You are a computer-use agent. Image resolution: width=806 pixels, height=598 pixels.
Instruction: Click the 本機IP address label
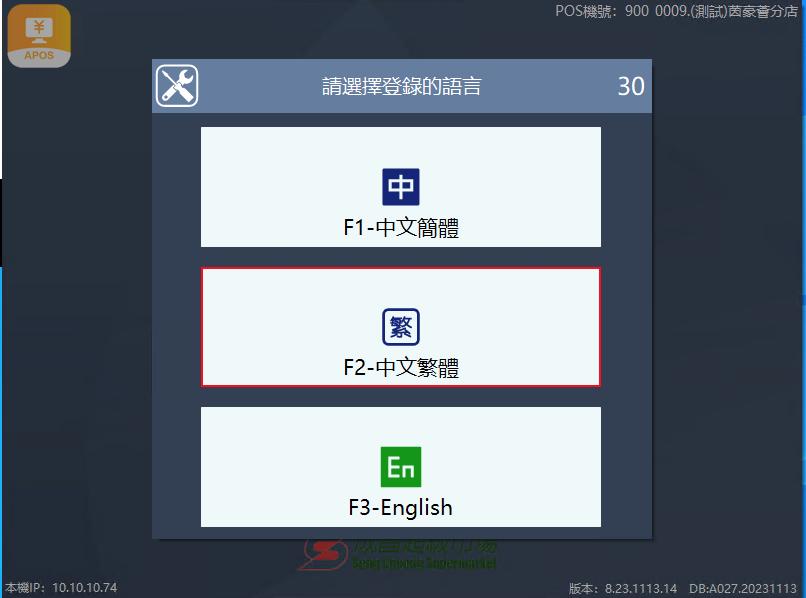click(61, 587)
